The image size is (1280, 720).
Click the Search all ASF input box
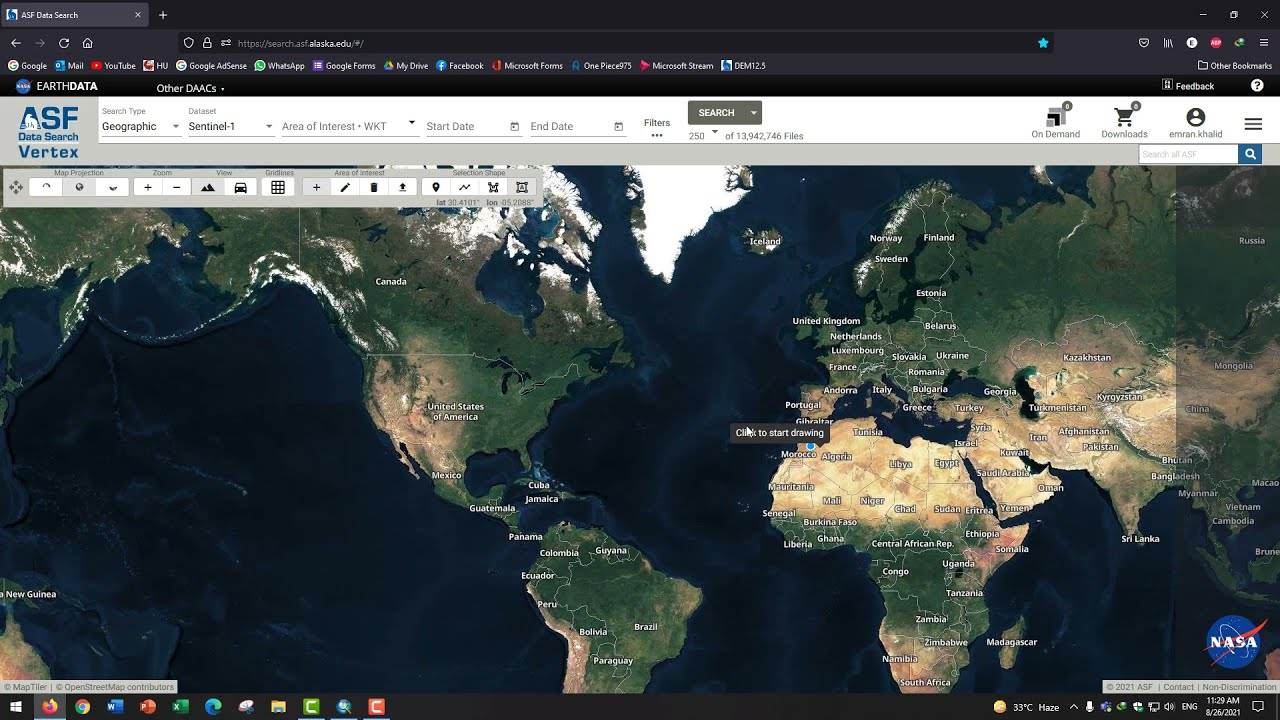point(1188,154)
